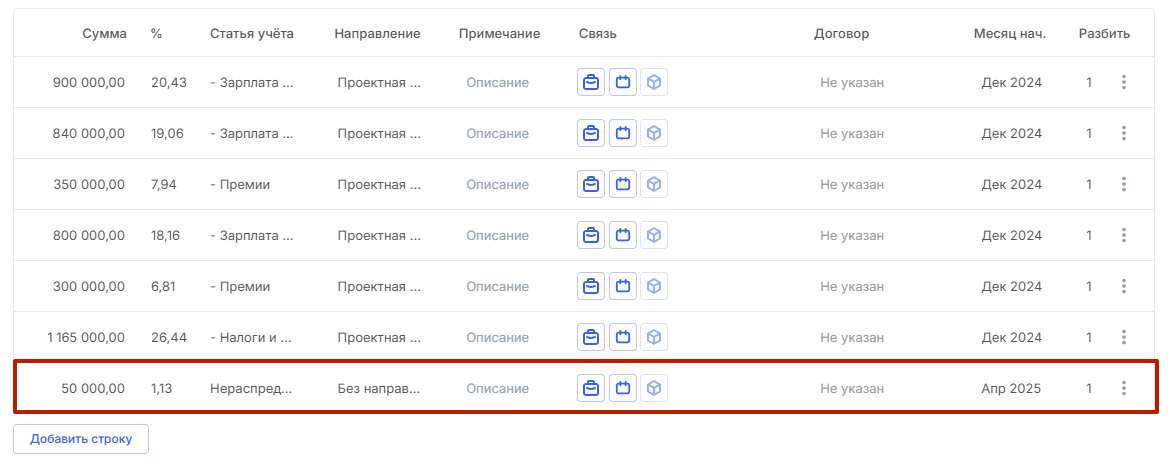Click cube link icon in 1 165 000,00 row
Screen dimensions: 1171x465
[x=654, y=337]
